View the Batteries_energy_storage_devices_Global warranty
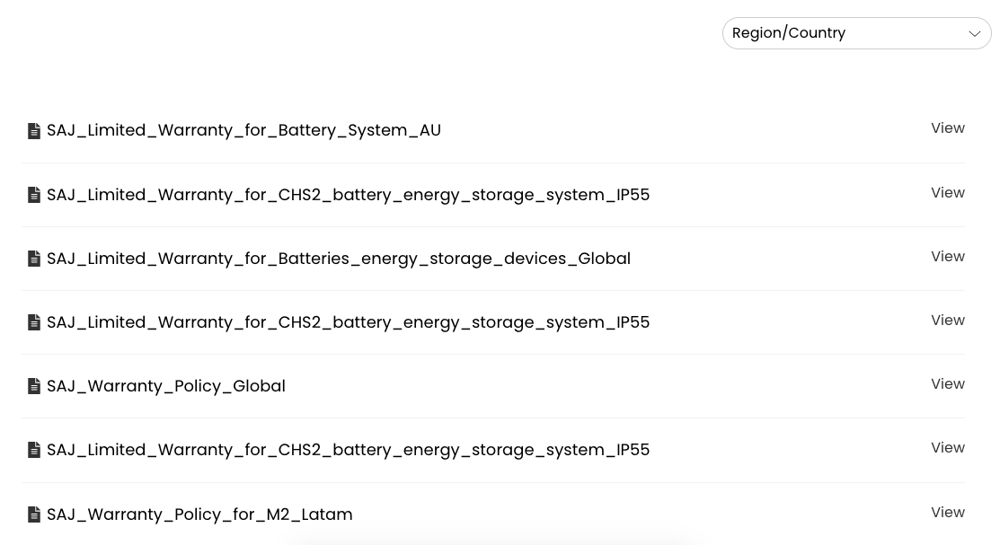Image resolution: width=1000 pixels, height=545 pixels. pyautogui.click(x=947, y=256)
